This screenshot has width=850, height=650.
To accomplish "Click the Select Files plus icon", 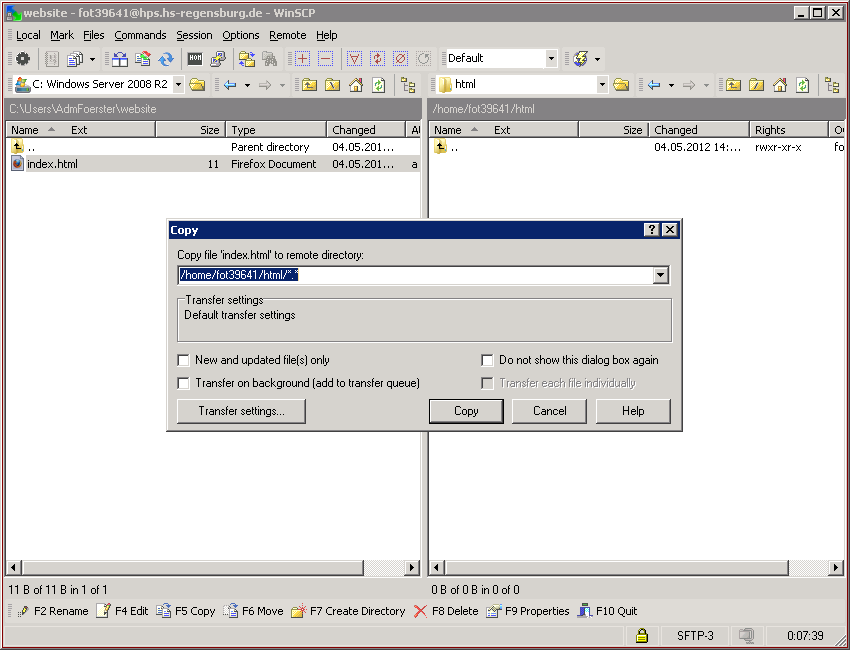I will pyautogui.click(x=302, y=59).
